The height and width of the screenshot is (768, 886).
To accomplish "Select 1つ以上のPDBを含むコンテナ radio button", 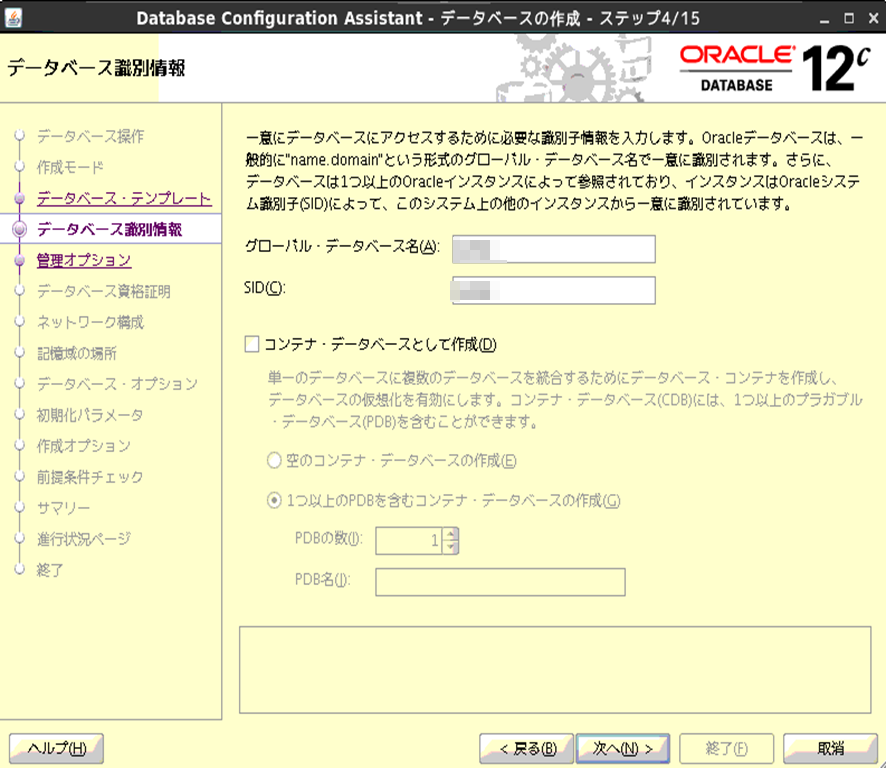I will click(274, 501).
